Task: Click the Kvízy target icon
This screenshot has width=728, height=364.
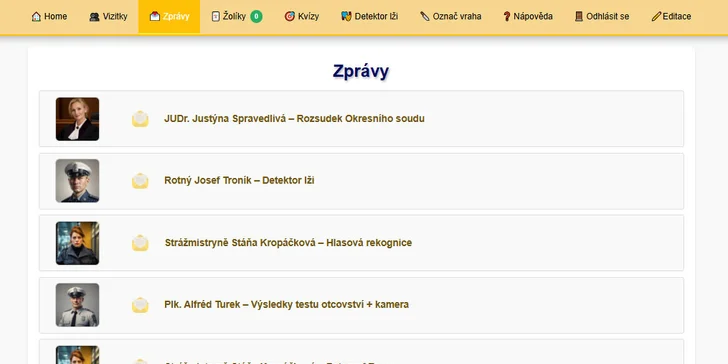Action: (290, 16)
